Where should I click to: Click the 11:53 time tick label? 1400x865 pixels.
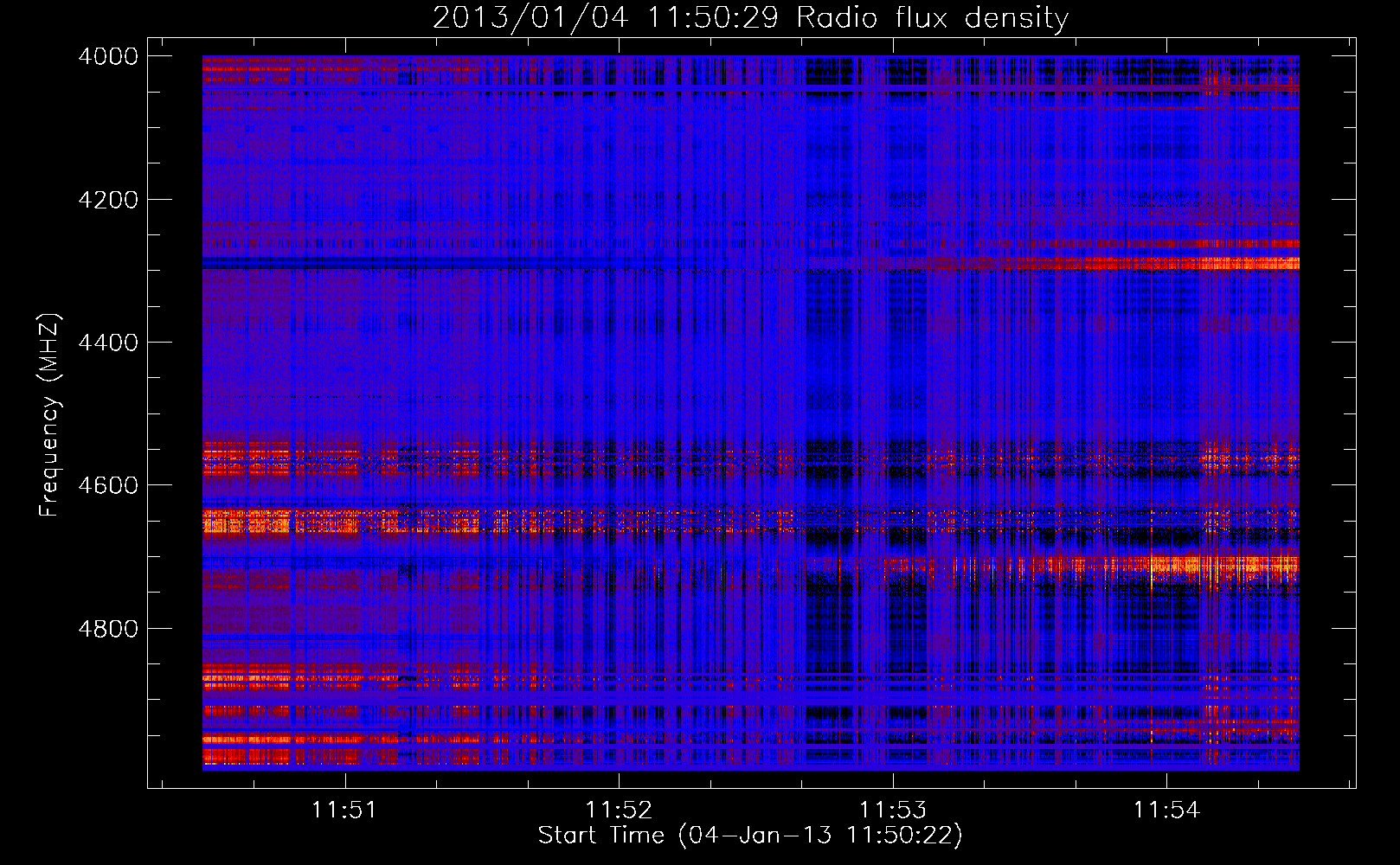coord(893,810)
